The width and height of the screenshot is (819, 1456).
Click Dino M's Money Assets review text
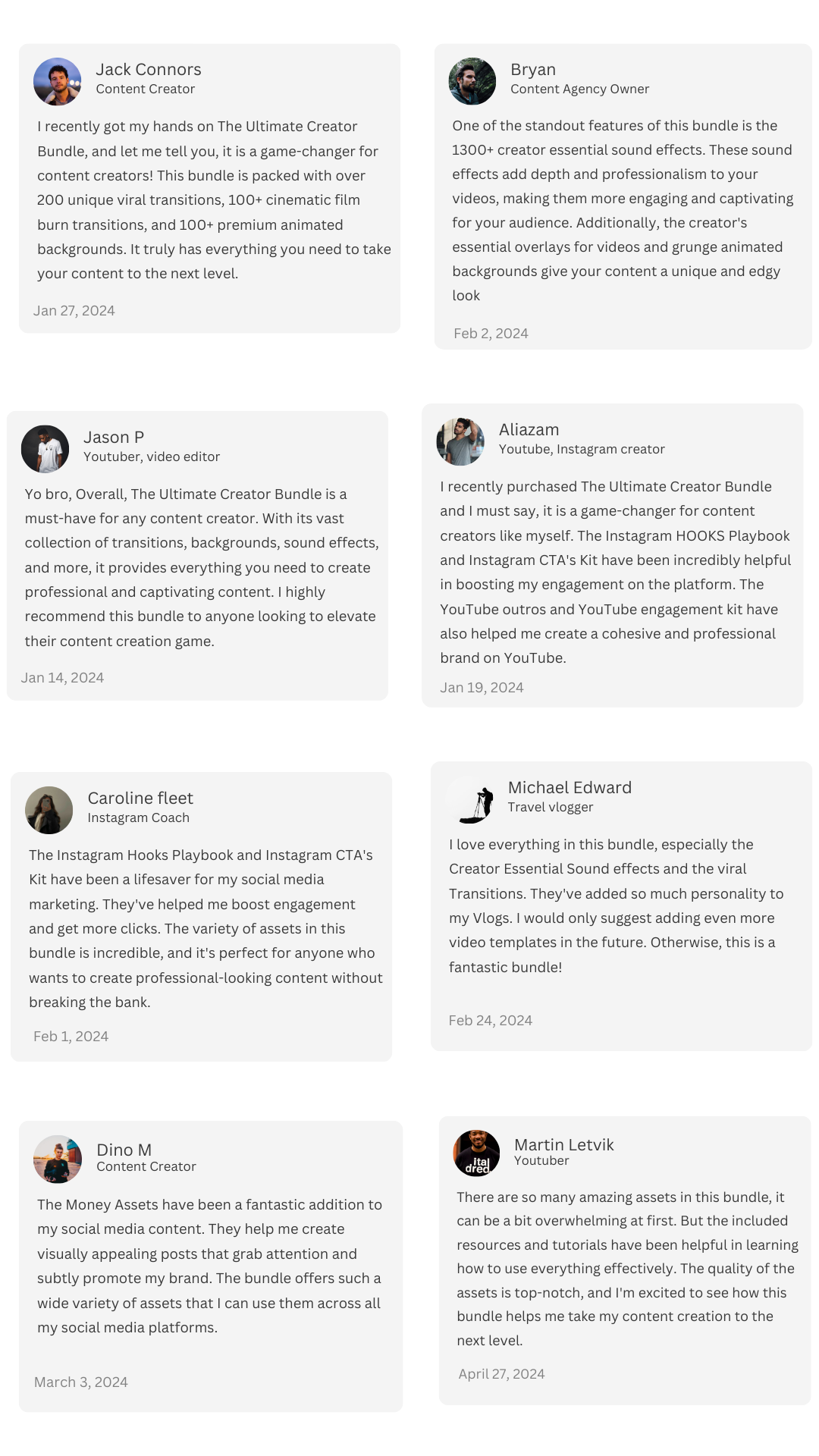click(209, 1266)
